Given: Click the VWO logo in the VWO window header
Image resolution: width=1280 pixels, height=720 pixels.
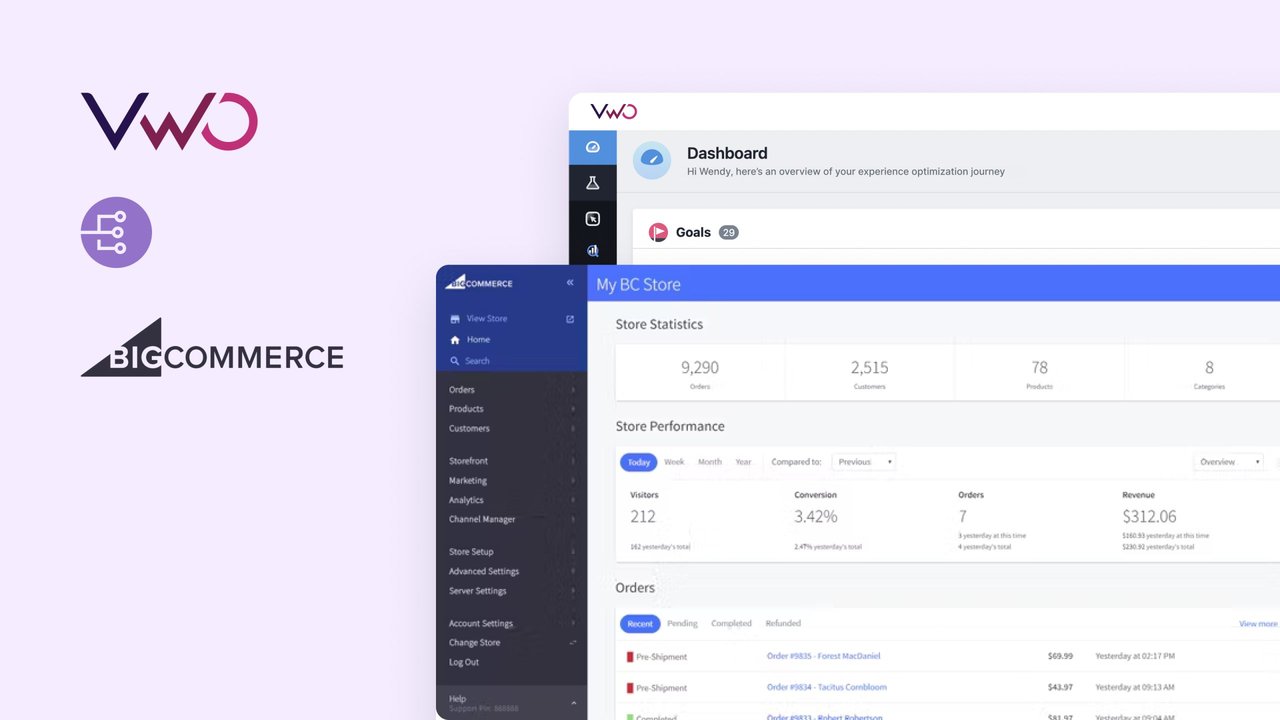Looking at the screenshot, I should pyautogui.click(x=613, y=111).
